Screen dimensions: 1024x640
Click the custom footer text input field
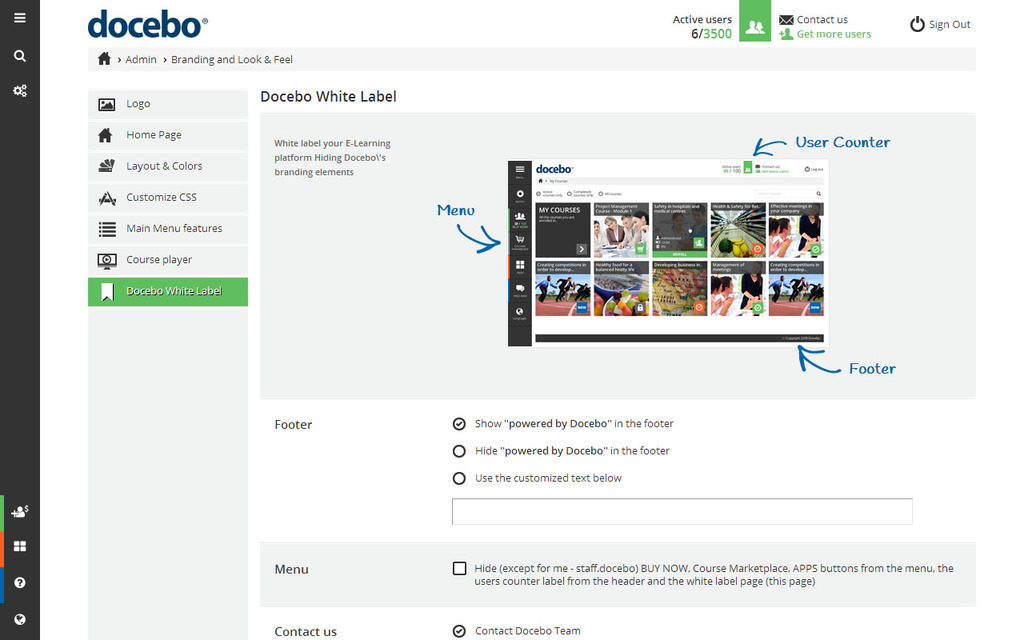682,511
